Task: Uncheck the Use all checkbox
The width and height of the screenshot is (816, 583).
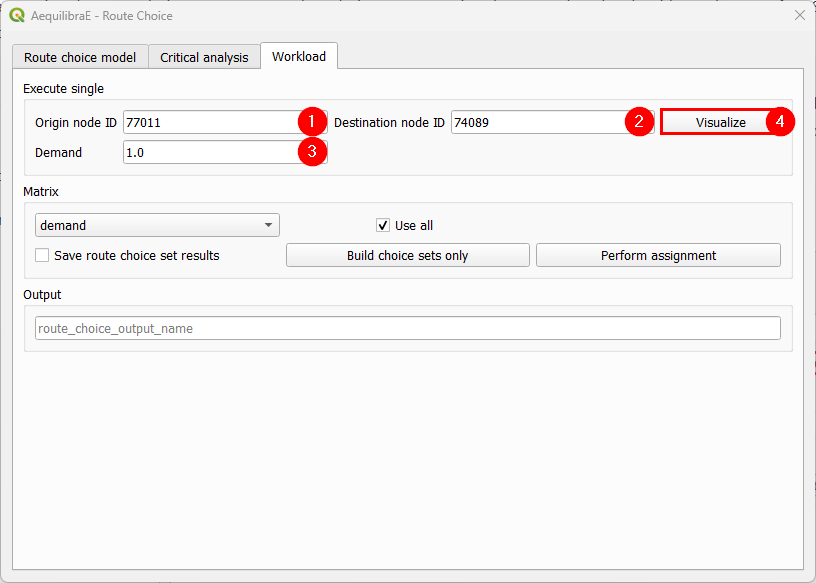Action: tap(383, 226)
